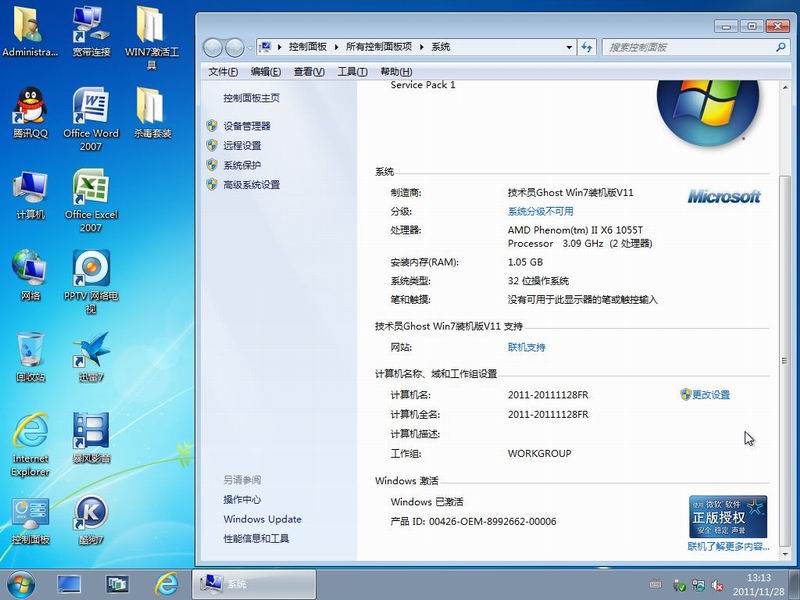Click the 系统 taskbar window button

[254, 584]
